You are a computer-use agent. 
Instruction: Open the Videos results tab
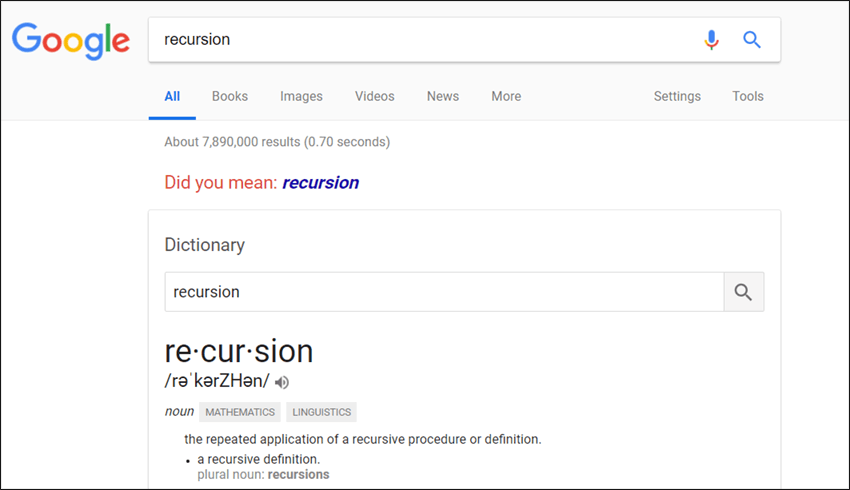coord(375,96)
